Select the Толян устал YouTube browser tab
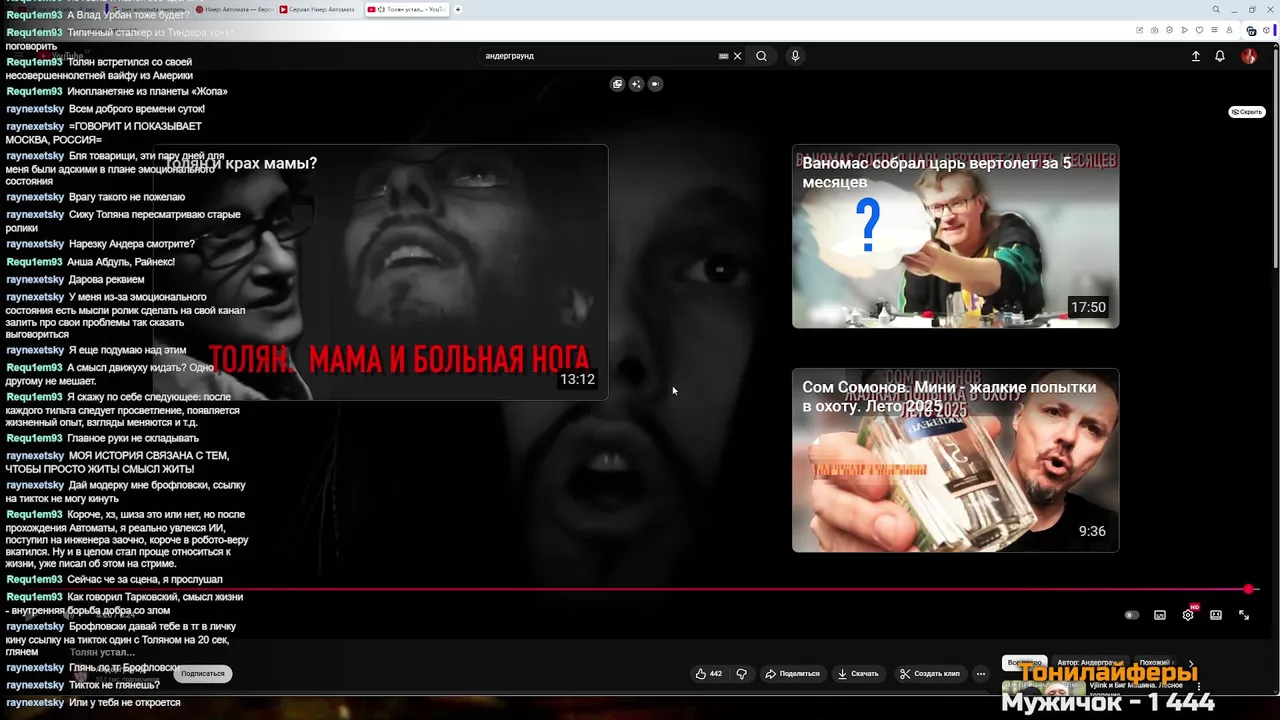The width and height of the screenshot is (1280, 720). point(406,9)
